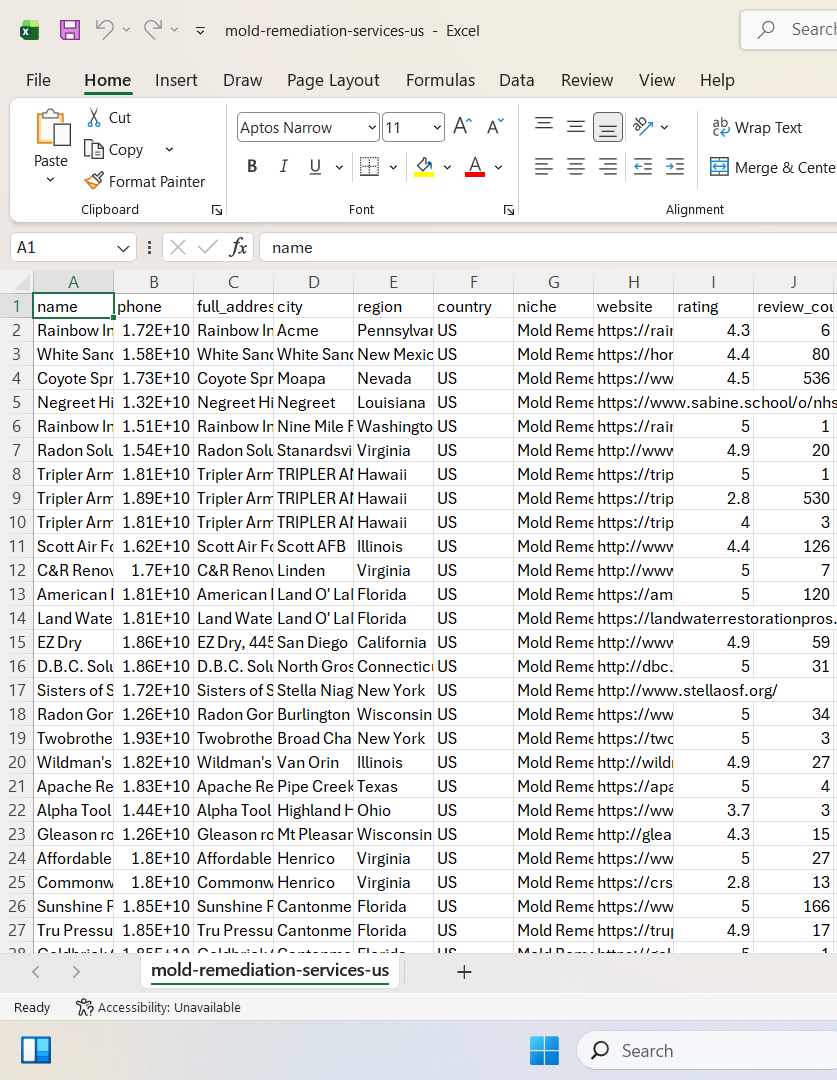837x1080 pixels.
Task: Open the File tab
Action: point(38,80)
